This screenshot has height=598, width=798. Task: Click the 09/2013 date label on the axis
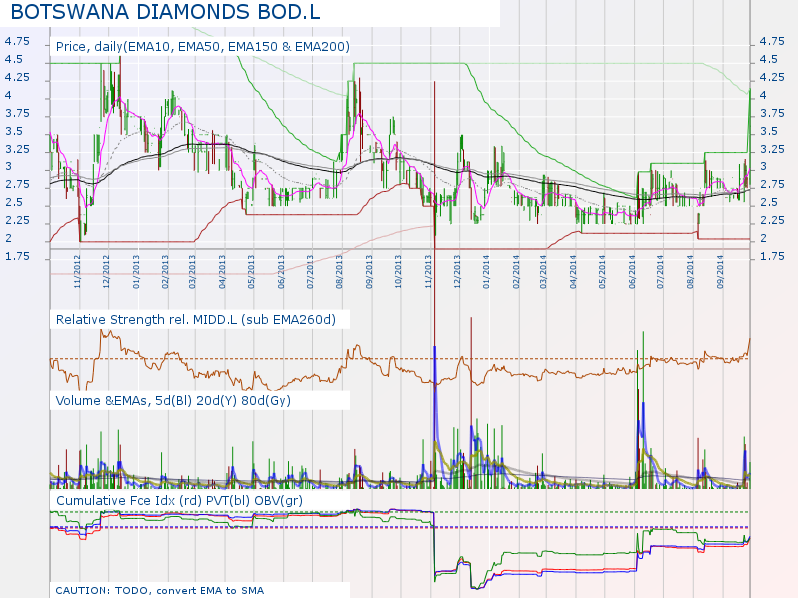click(x=369, y=272)
